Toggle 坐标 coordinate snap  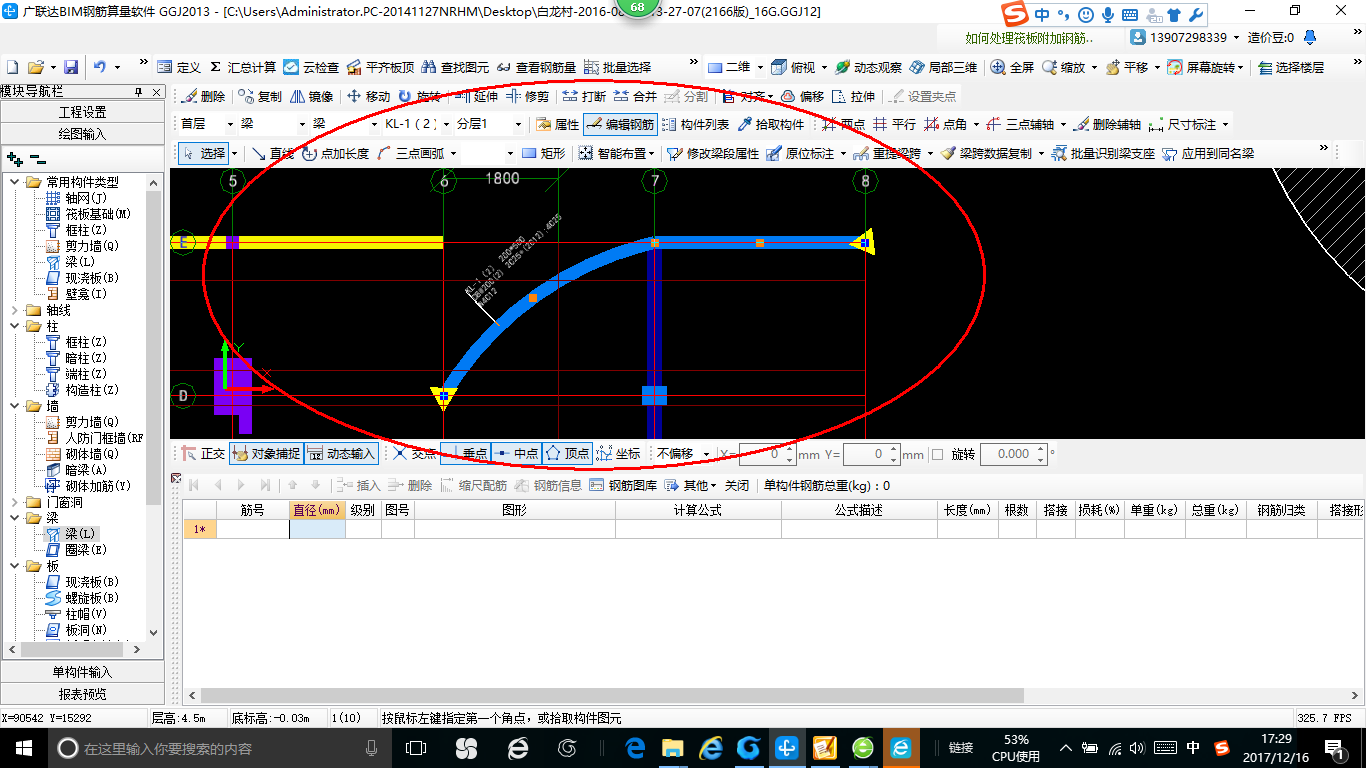[x=618, y=453]
